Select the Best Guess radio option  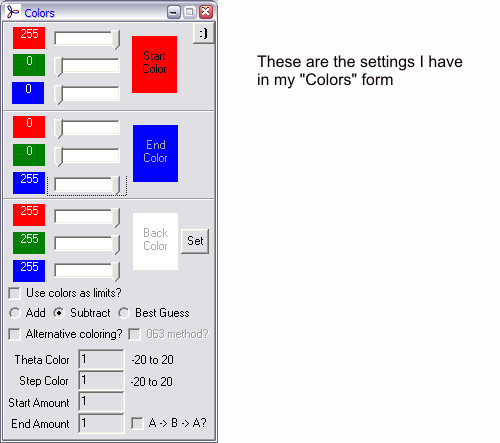click(124, 313)
